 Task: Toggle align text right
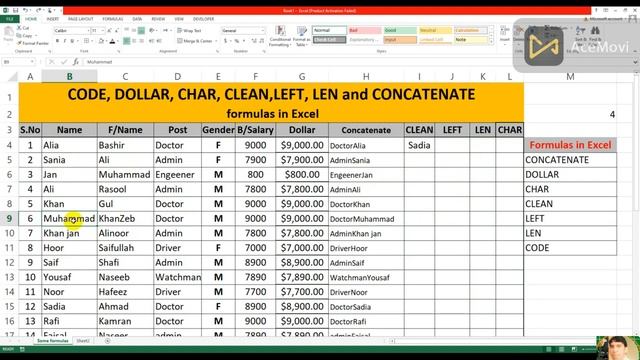pos(141,41)
